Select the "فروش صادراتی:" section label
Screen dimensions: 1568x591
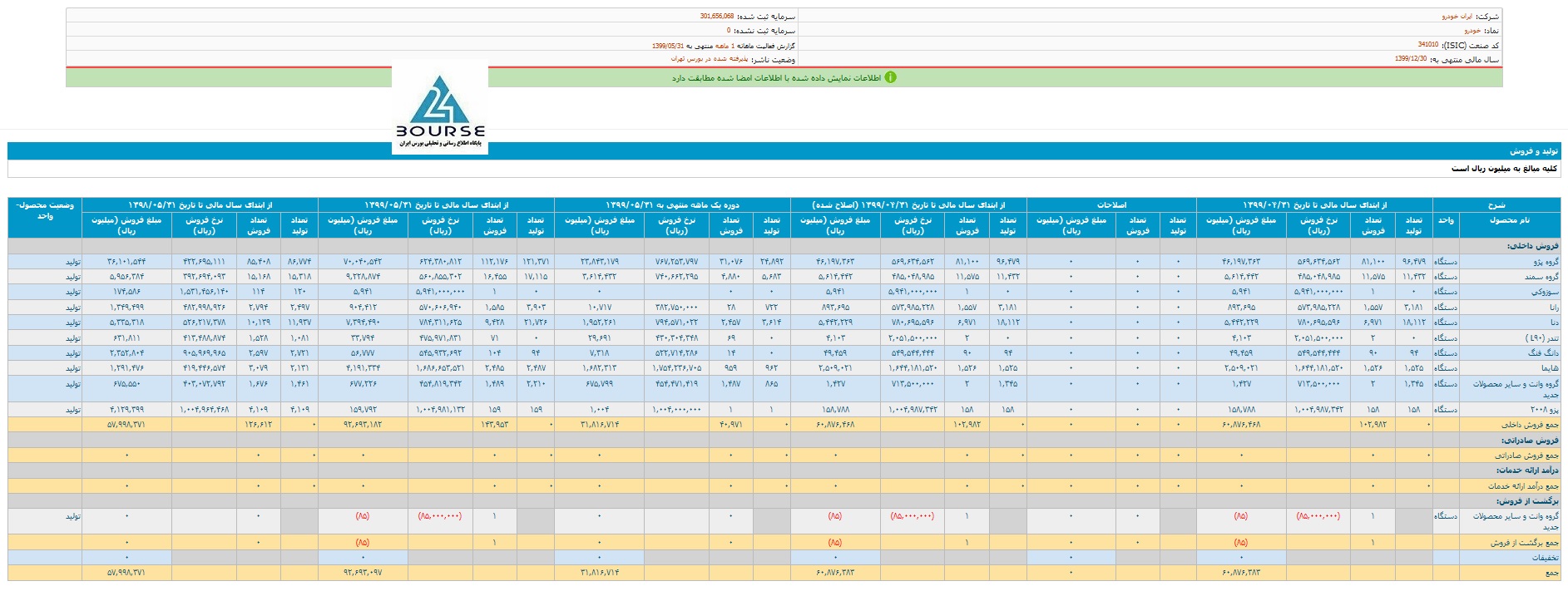click(1531, 441)
